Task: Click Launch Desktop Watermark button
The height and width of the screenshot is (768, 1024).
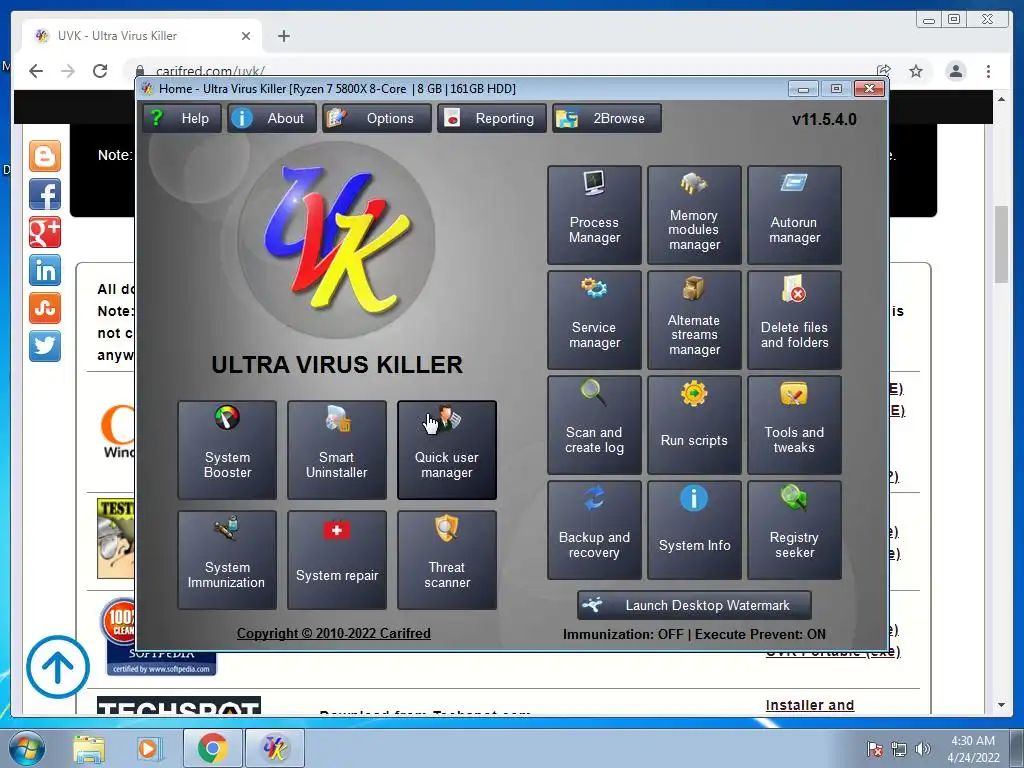Action: click(x=694, y=605)
